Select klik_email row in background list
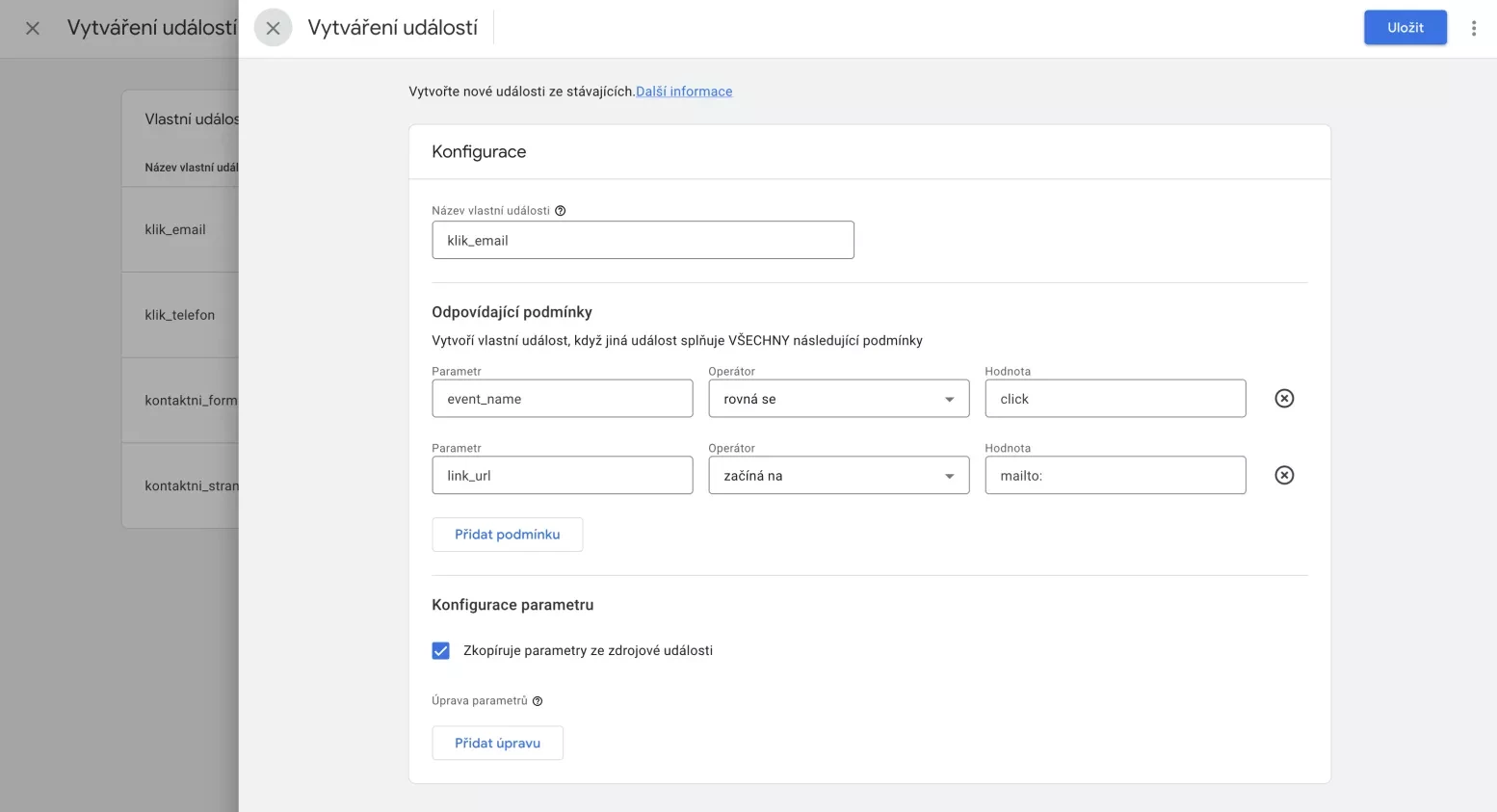This screenshot has height=812, width=1497. tap(180, 229)
